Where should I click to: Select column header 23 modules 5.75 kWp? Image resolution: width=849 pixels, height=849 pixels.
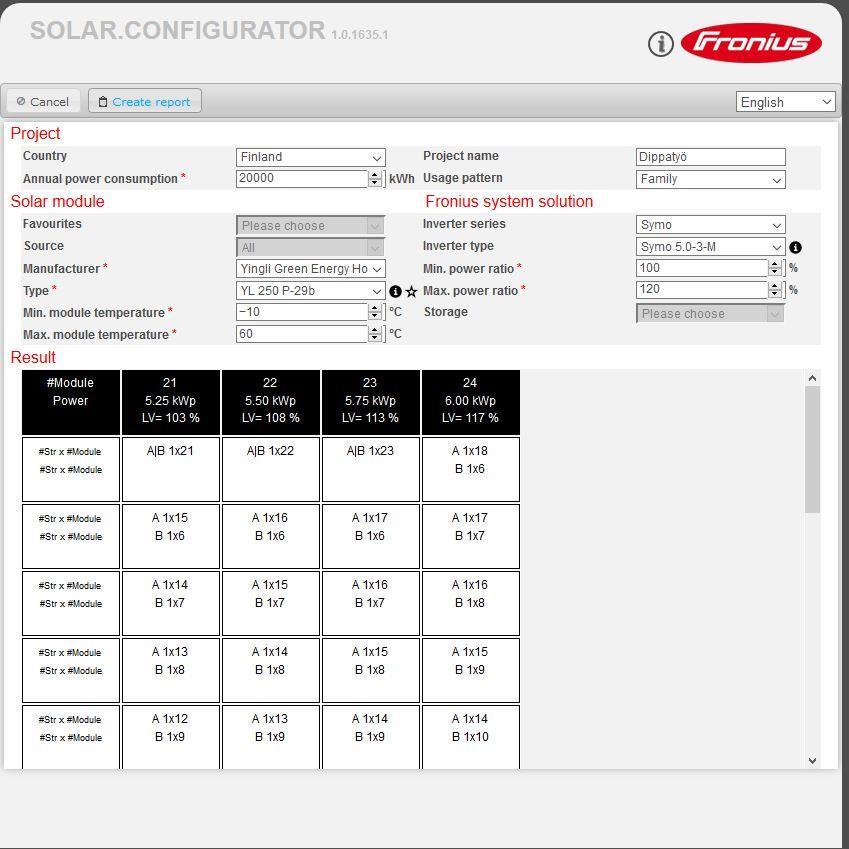pyautogui.click(x=371, y=402)
